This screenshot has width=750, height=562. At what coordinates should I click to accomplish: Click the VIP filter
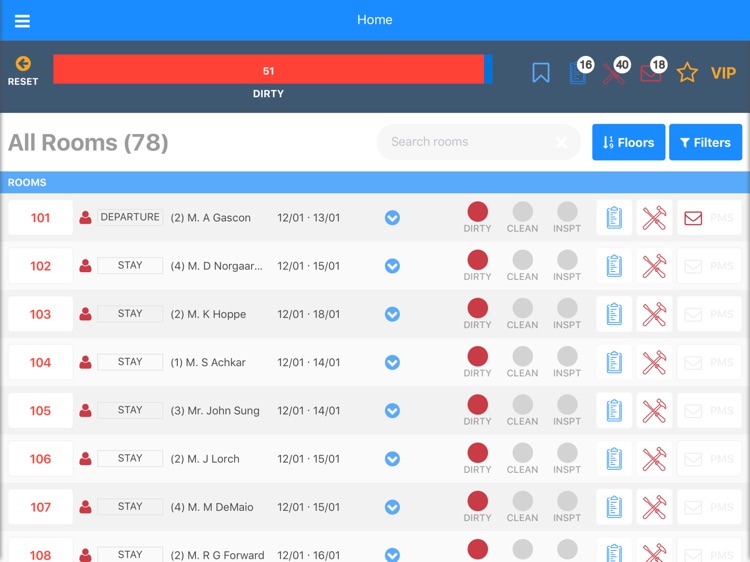click(x=723, y=73)
